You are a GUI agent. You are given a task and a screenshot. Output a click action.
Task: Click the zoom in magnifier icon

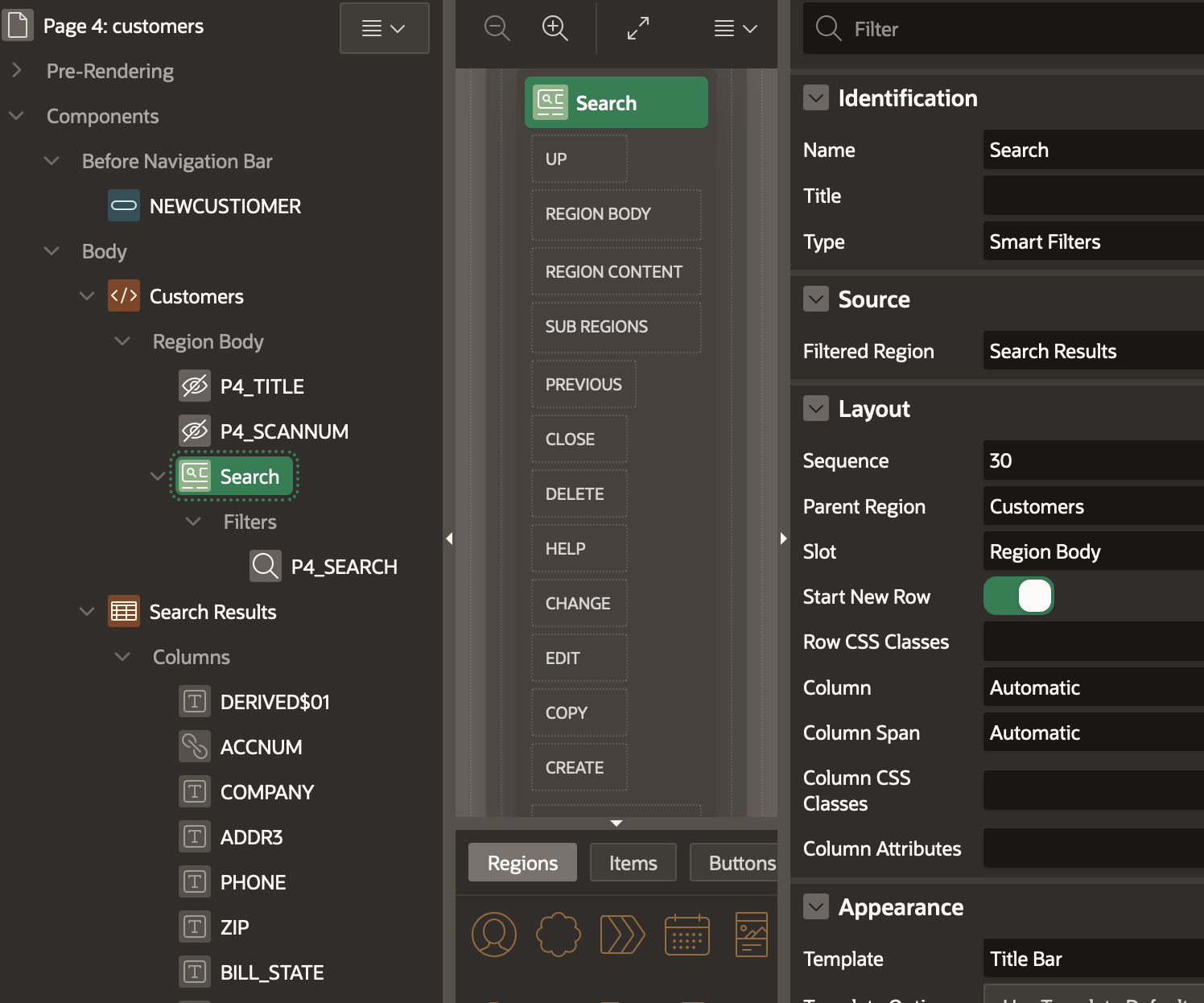pos(555,28)
